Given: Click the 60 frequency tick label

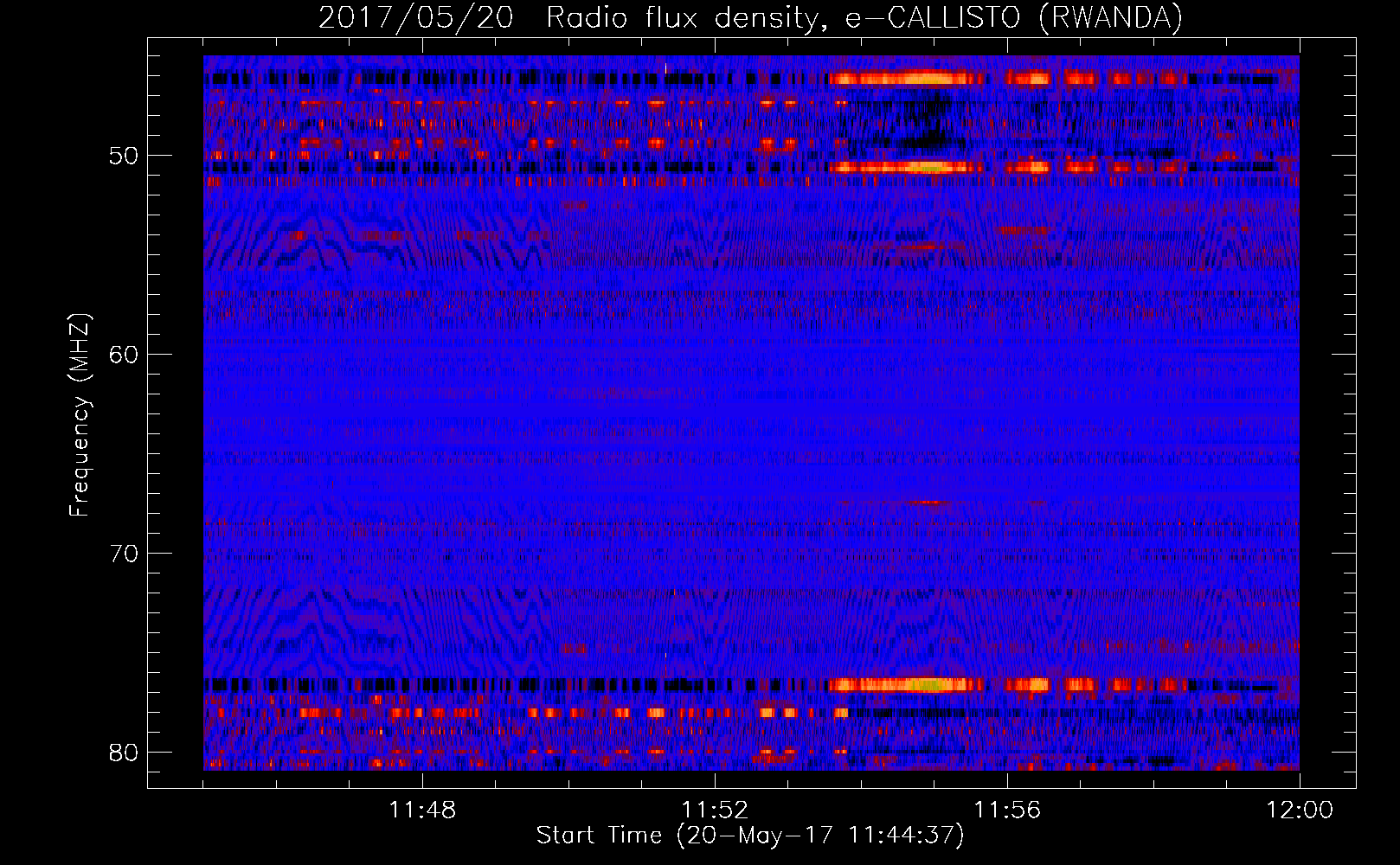Looking at the screenshot, I should [124, 355].
